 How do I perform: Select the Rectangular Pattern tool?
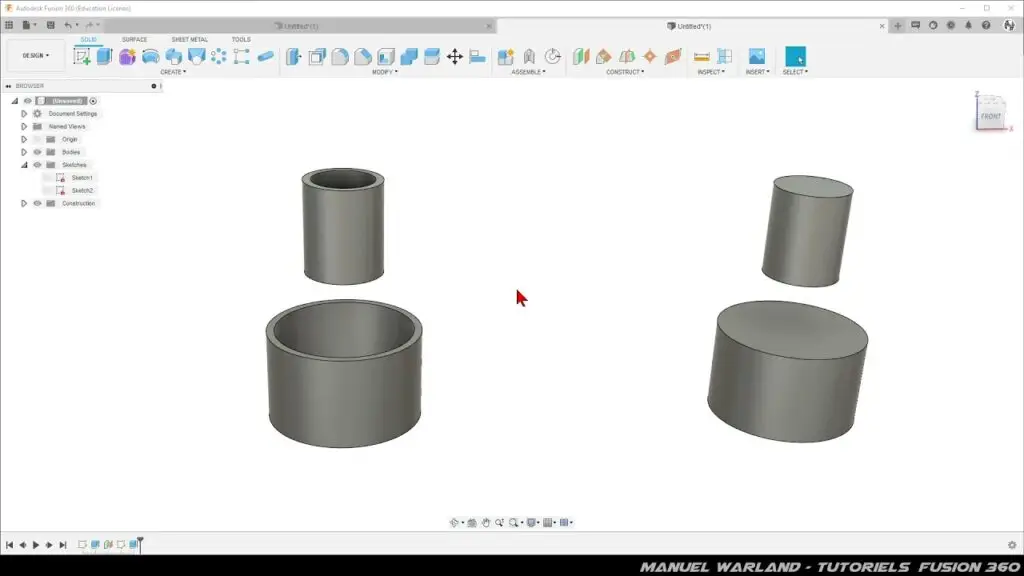242,56
